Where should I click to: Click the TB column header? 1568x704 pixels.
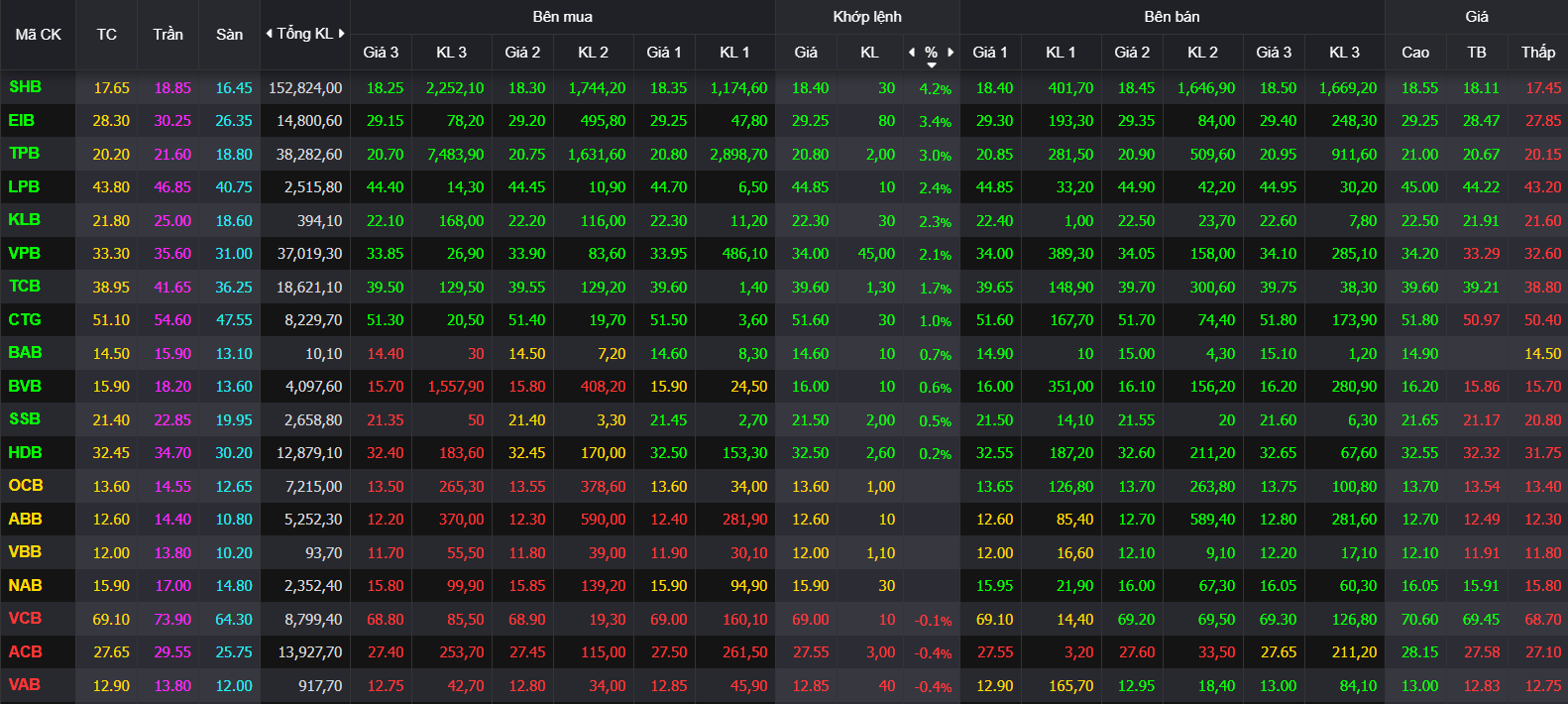[x=1477, y=53]
